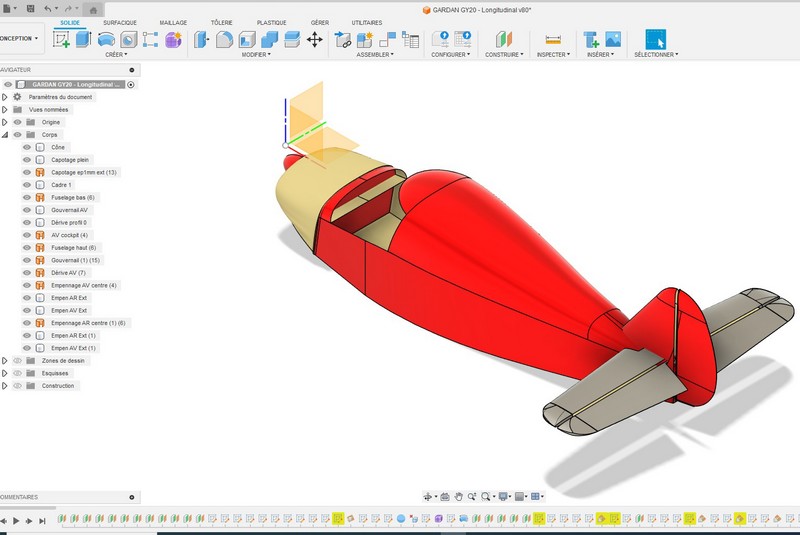Click the Joint tool in Assembler

pyautogui.click(x=343, y=39)
